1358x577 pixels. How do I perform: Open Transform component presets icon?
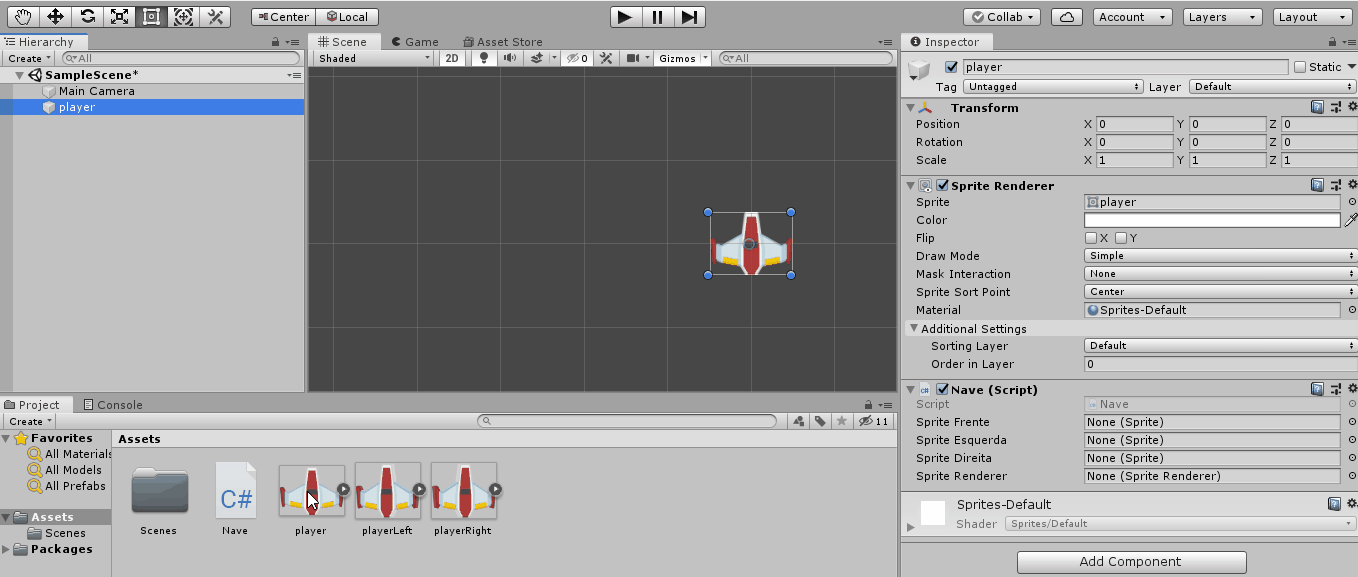1335,107
